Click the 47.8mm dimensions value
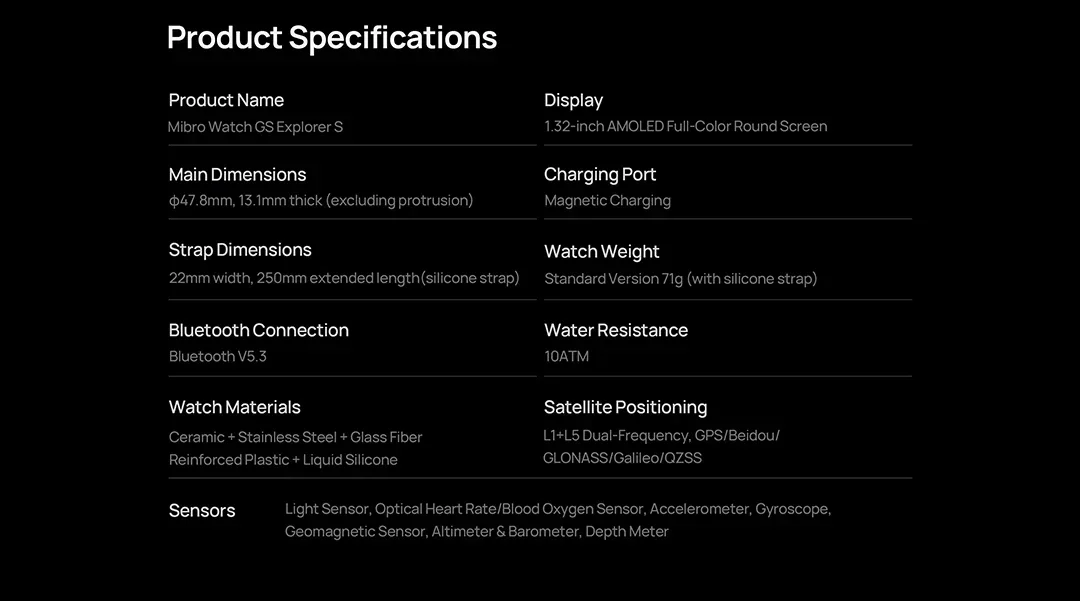 click(321, 200)
